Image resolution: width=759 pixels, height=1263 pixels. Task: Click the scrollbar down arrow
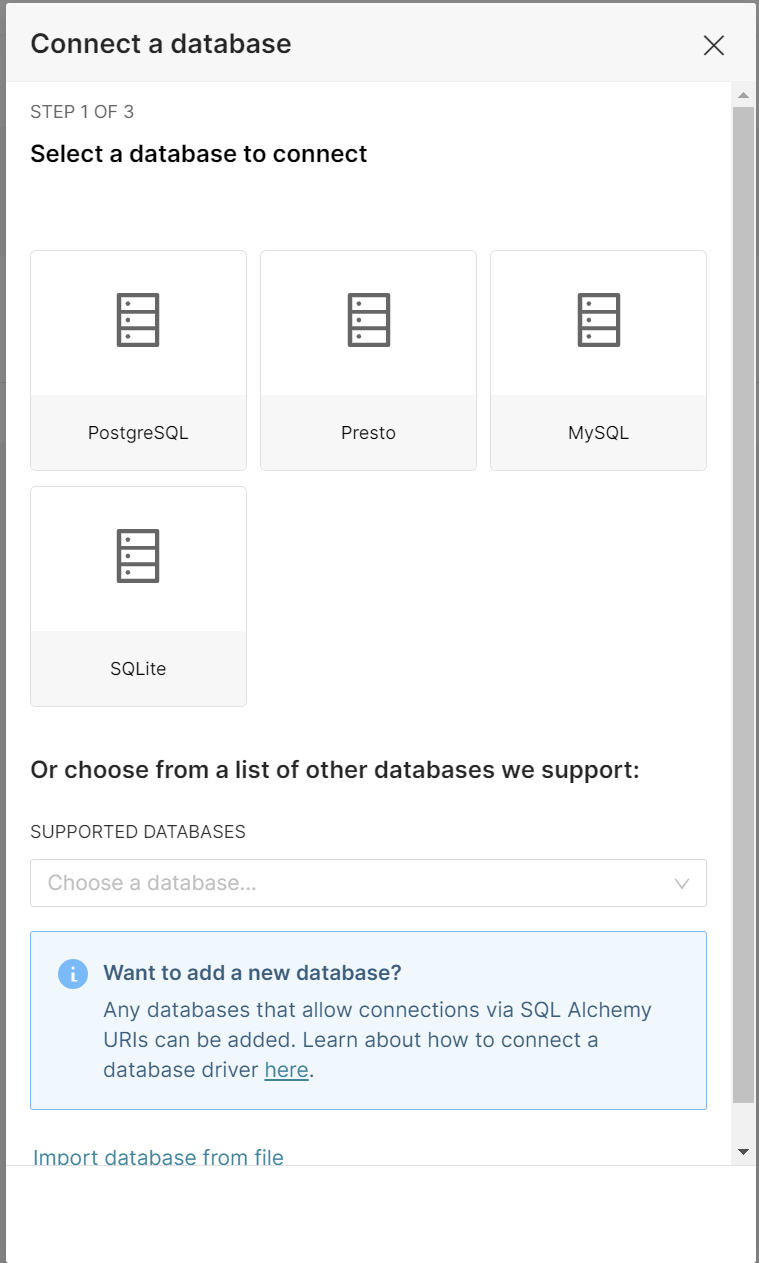tap(743, 1152)
